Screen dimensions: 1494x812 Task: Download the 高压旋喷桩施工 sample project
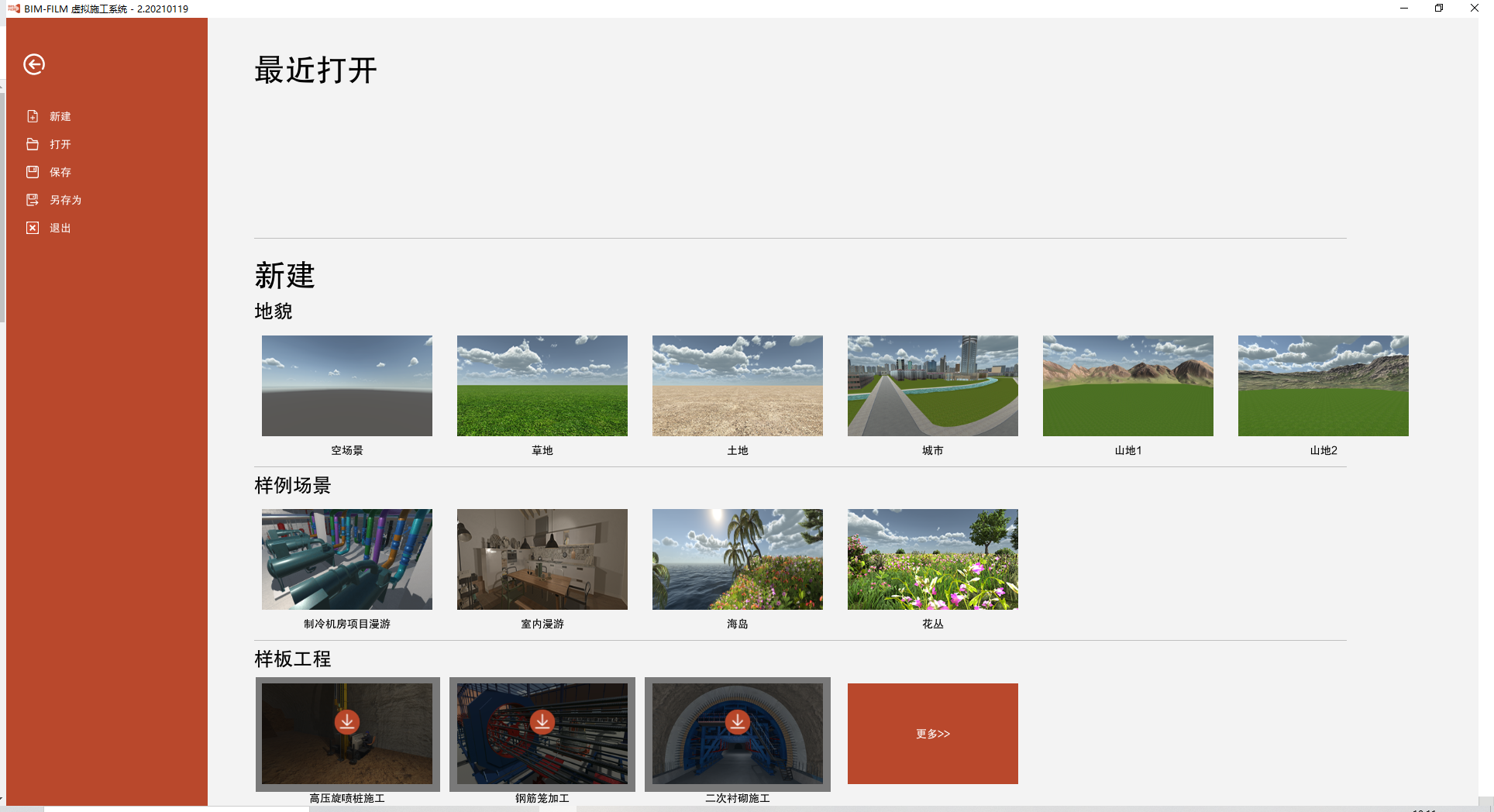(347, 722)
